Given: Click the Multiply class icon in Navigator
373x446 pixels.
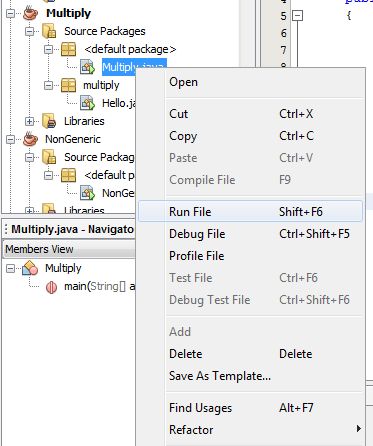Looking at the screenshot, I should point(30,268).
